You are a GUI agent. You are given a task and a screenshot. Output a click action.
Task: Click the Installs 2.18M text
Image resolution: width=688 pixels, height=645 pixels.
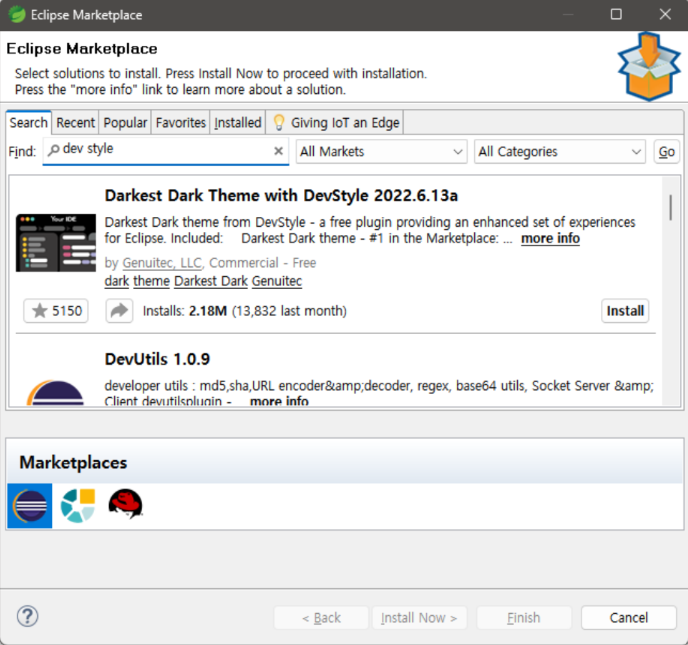tap(244, 311)
